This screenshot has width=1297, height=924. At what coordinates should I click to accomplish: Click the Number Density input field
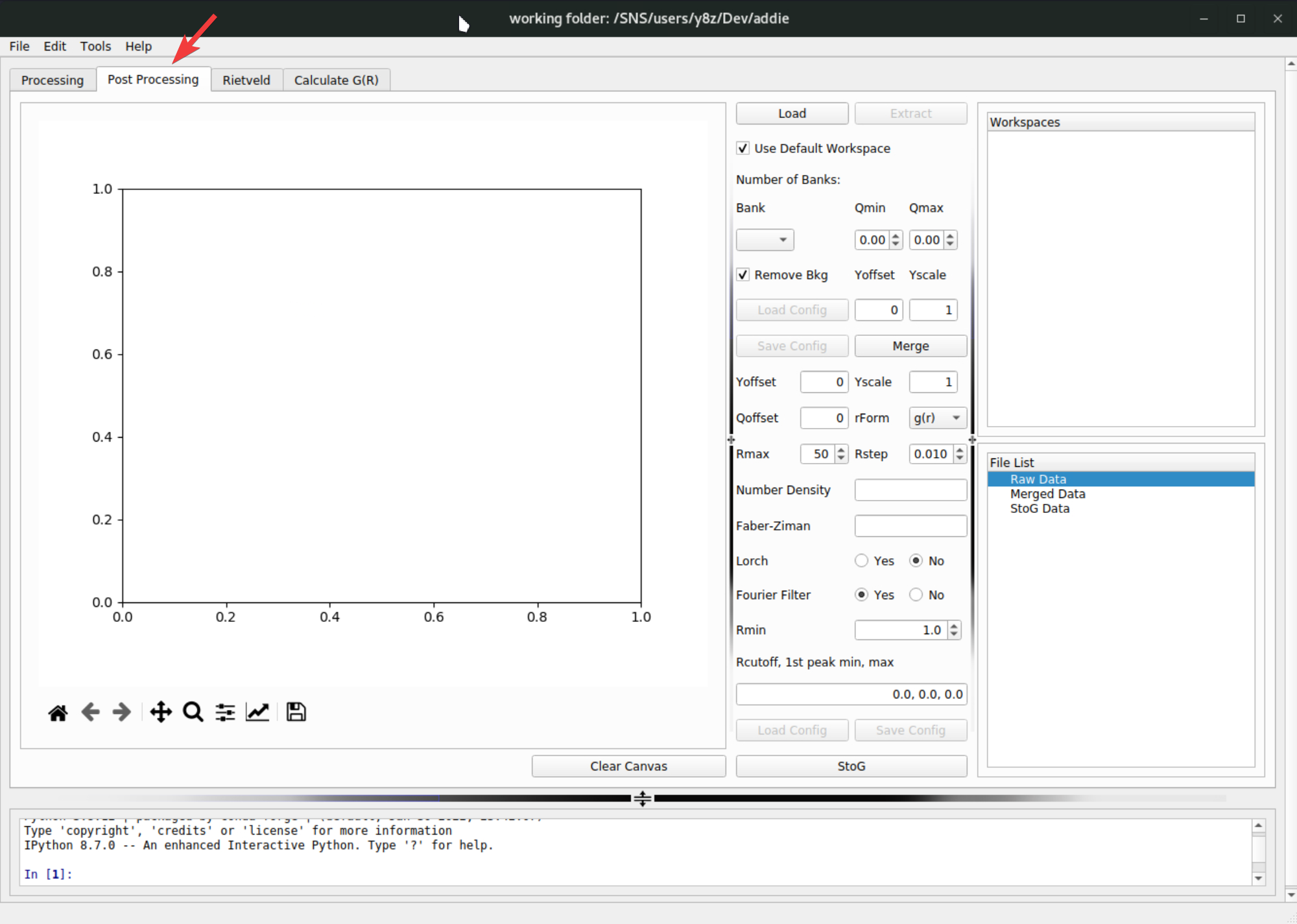(x=910, y=490)
